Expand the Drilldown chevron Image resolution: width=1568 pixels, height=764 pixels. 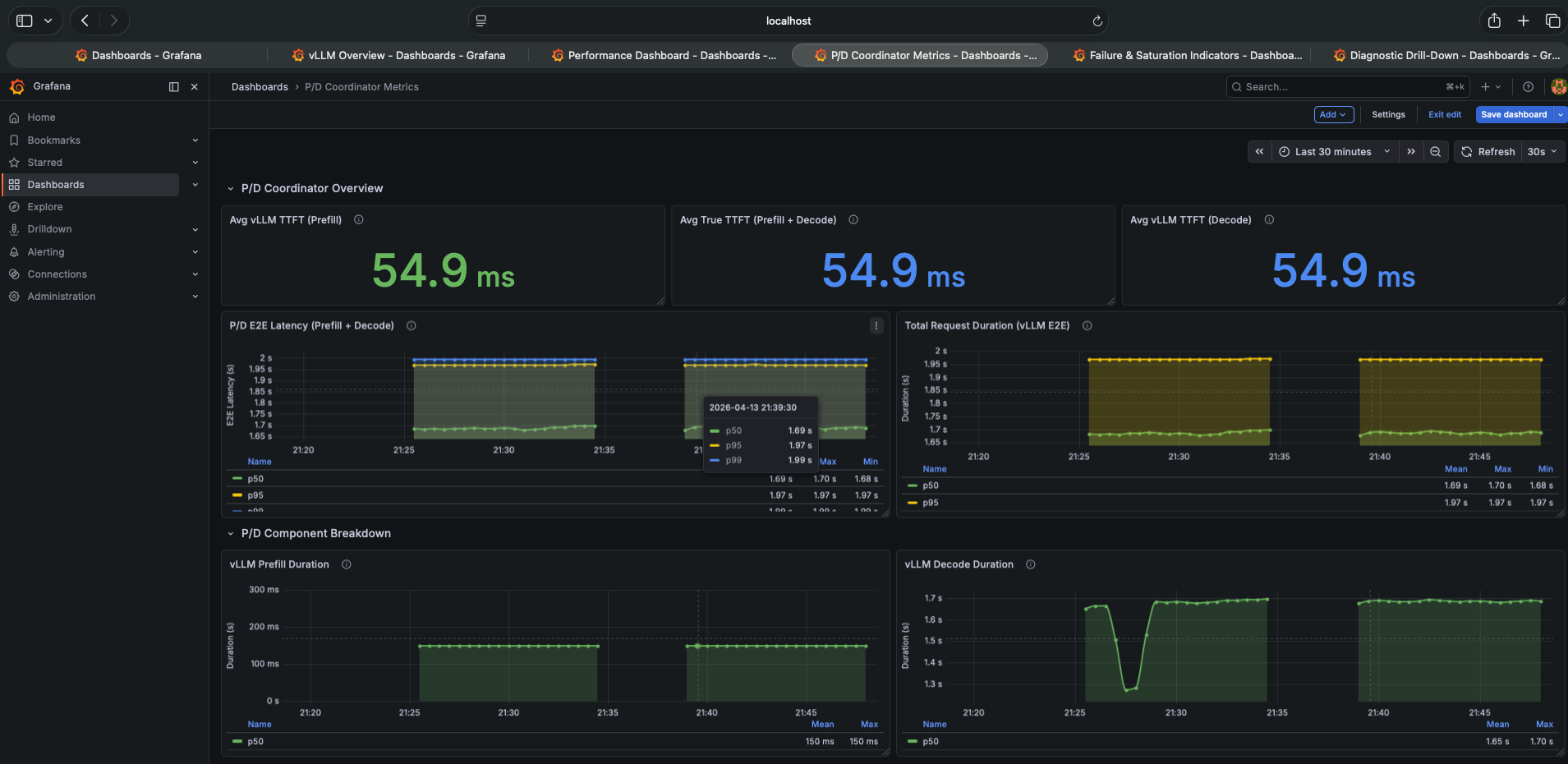[x=195, y=229]
